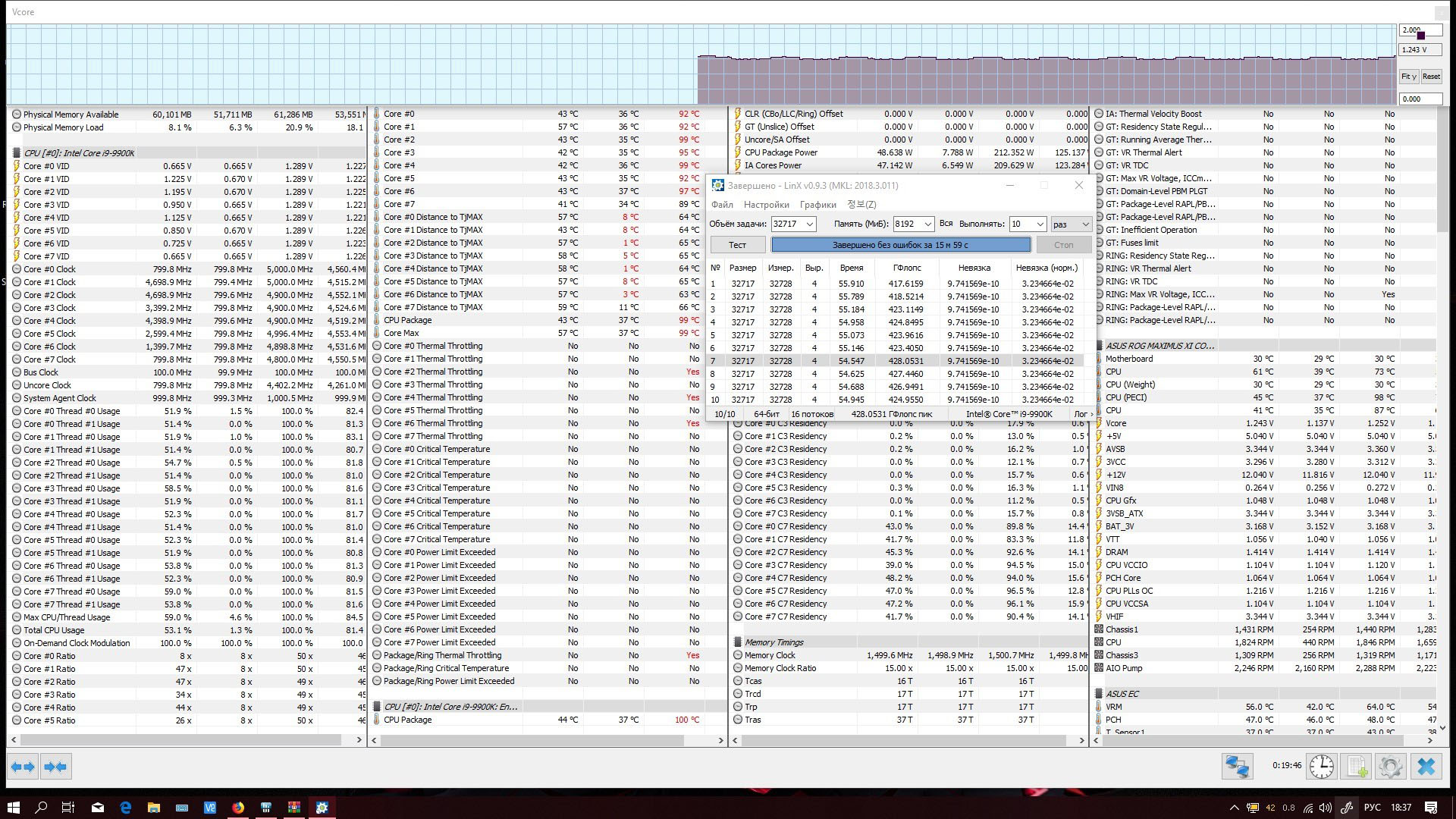Expand the run count 10 dropdown
The height and width of the screenshot is (819, 1456).
pyautogui.click(x=1040, y=224)
